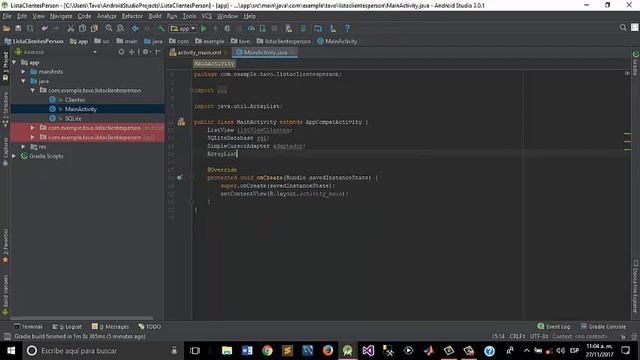
Task: Click the Open folder toolbar icon
Action: tap(7, 29)
